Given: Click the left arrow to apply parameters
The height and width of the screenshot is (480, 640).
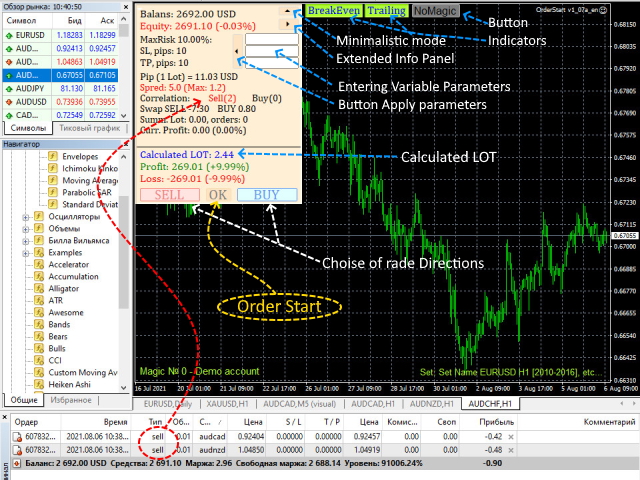Looking at the screenshot, I should (x=237, y=51).
